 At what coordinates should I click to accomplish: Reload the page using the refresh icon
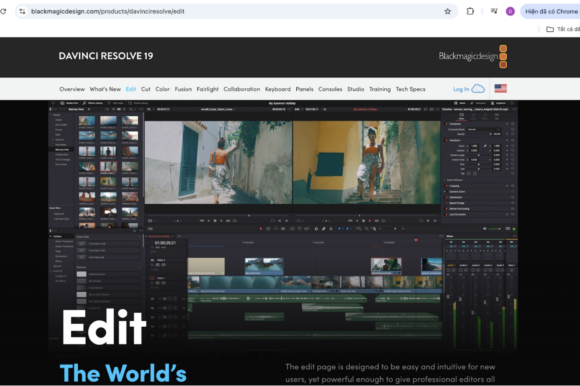[x=3, y=11]
